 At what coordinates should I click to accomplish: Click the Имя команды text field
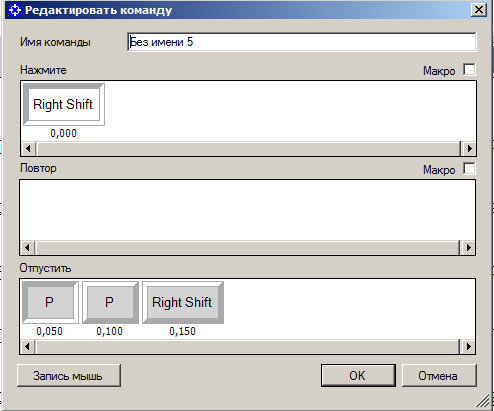click(302, 42)
